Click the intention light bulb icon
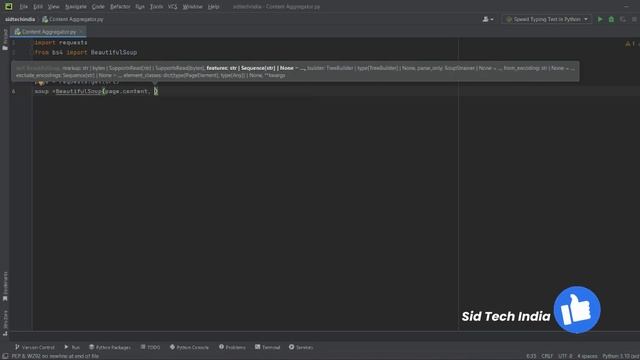640x360 pixels. click(x=41, y=83)
